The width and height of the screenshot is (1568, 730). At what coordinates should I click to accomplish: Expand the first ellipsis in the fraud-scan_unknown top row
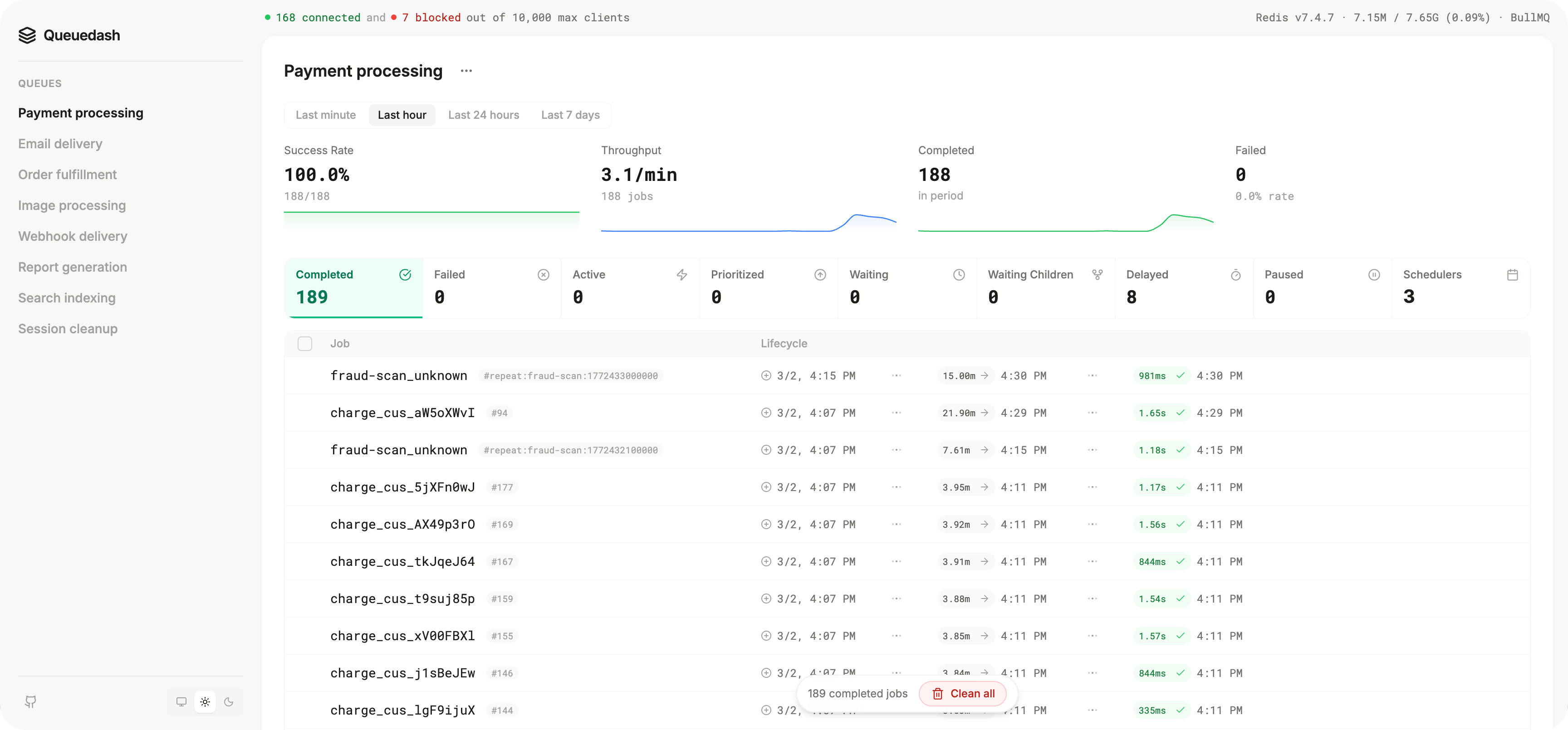click(896, 376)
